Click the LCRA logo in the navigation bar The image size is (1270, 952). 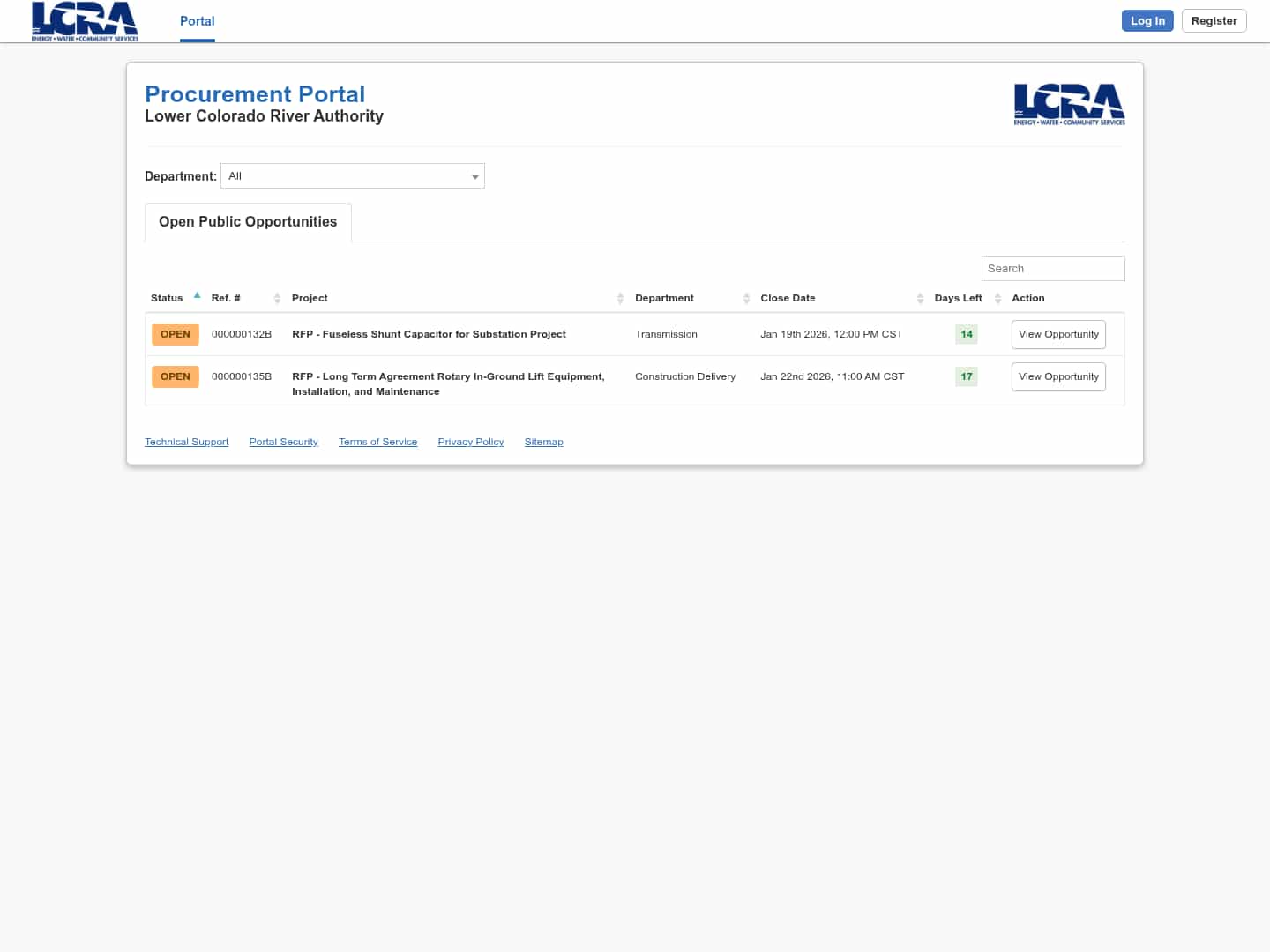point(84,21)
